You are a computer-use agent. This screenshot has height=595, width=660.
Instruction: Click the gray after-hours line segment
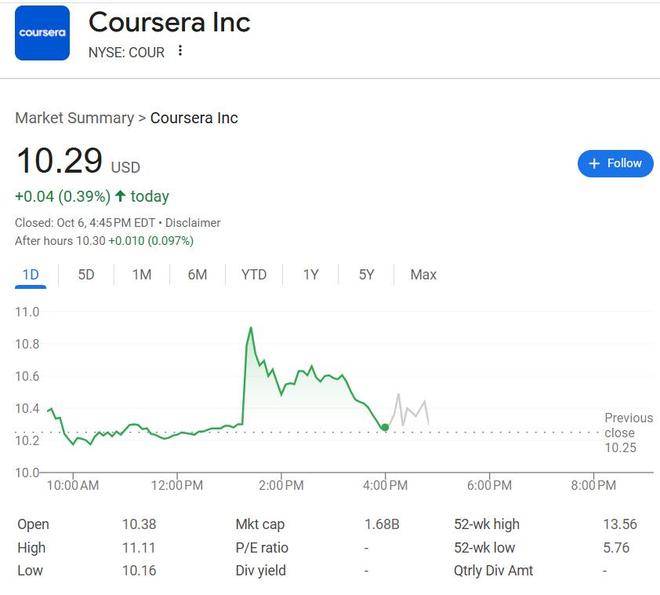coord(410,410)
